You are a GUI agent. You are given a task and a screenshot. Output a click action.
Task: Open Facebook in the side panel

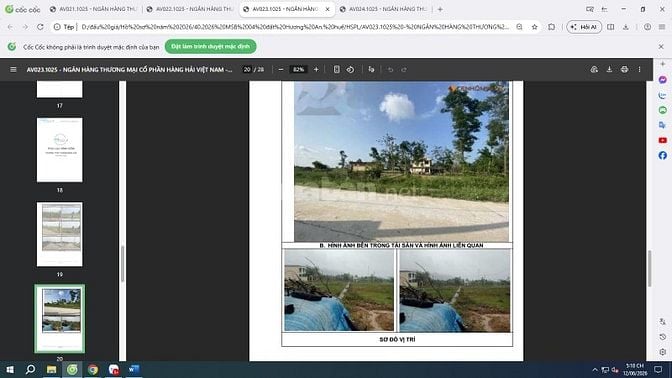point(663,155)
